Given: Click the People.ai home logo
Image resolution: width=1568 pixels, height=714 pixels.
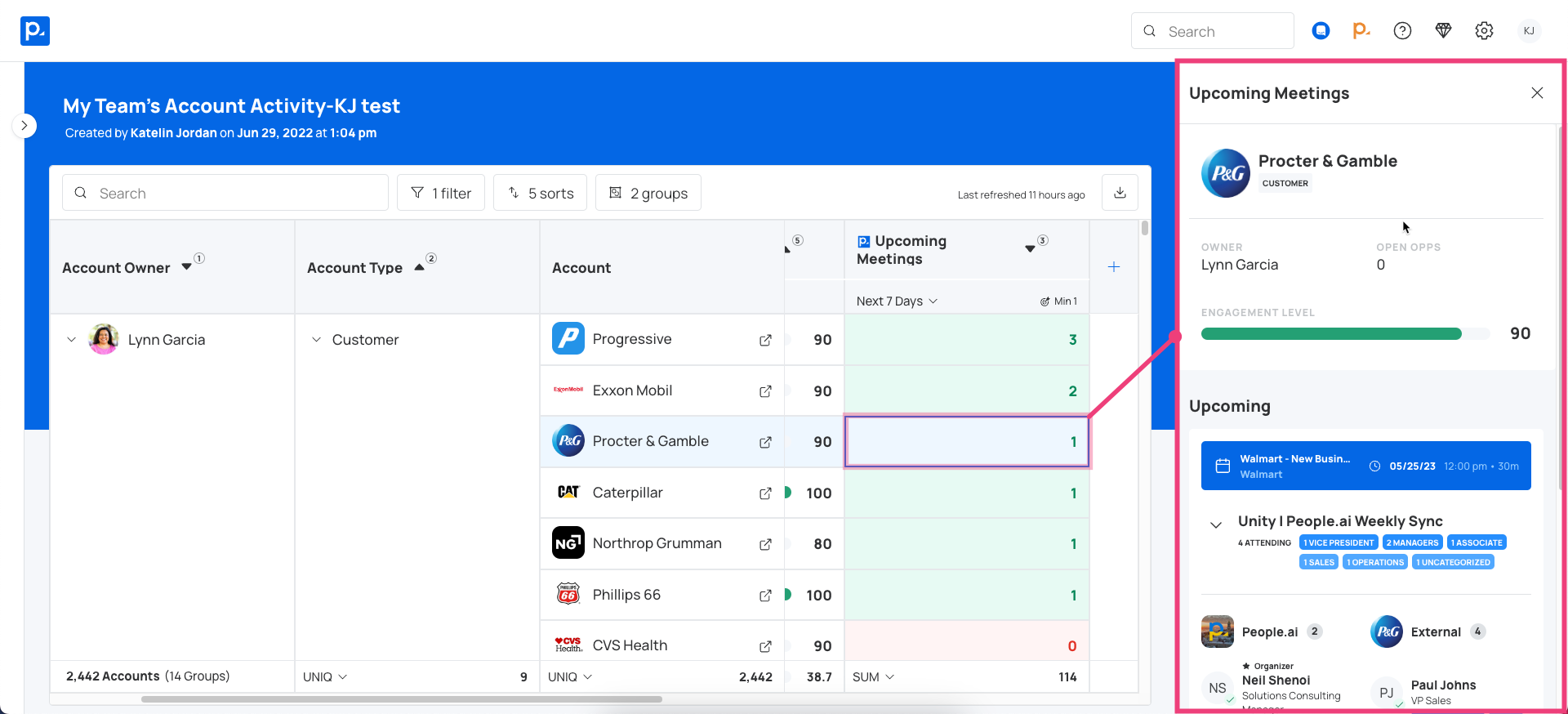Looking at the screenshot, I should point(35,31).
